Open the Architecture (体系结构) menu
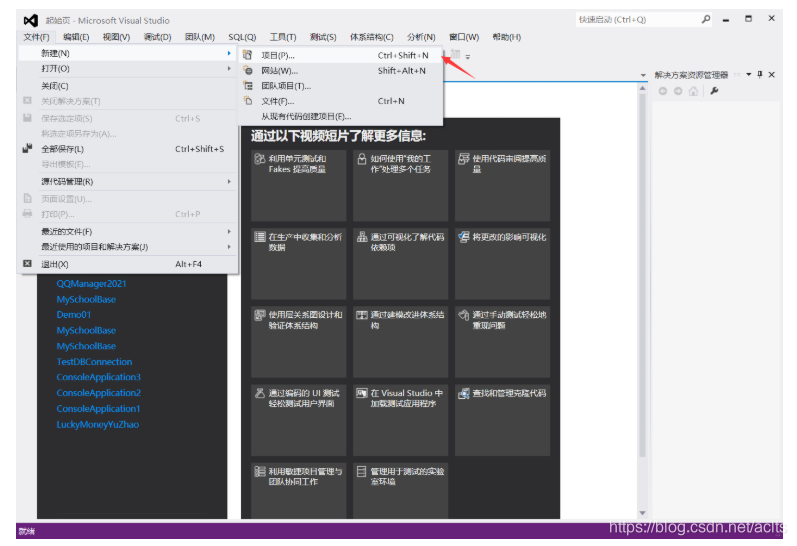The width and height of the screenshot is (797, 546). (x=372, y=37)
